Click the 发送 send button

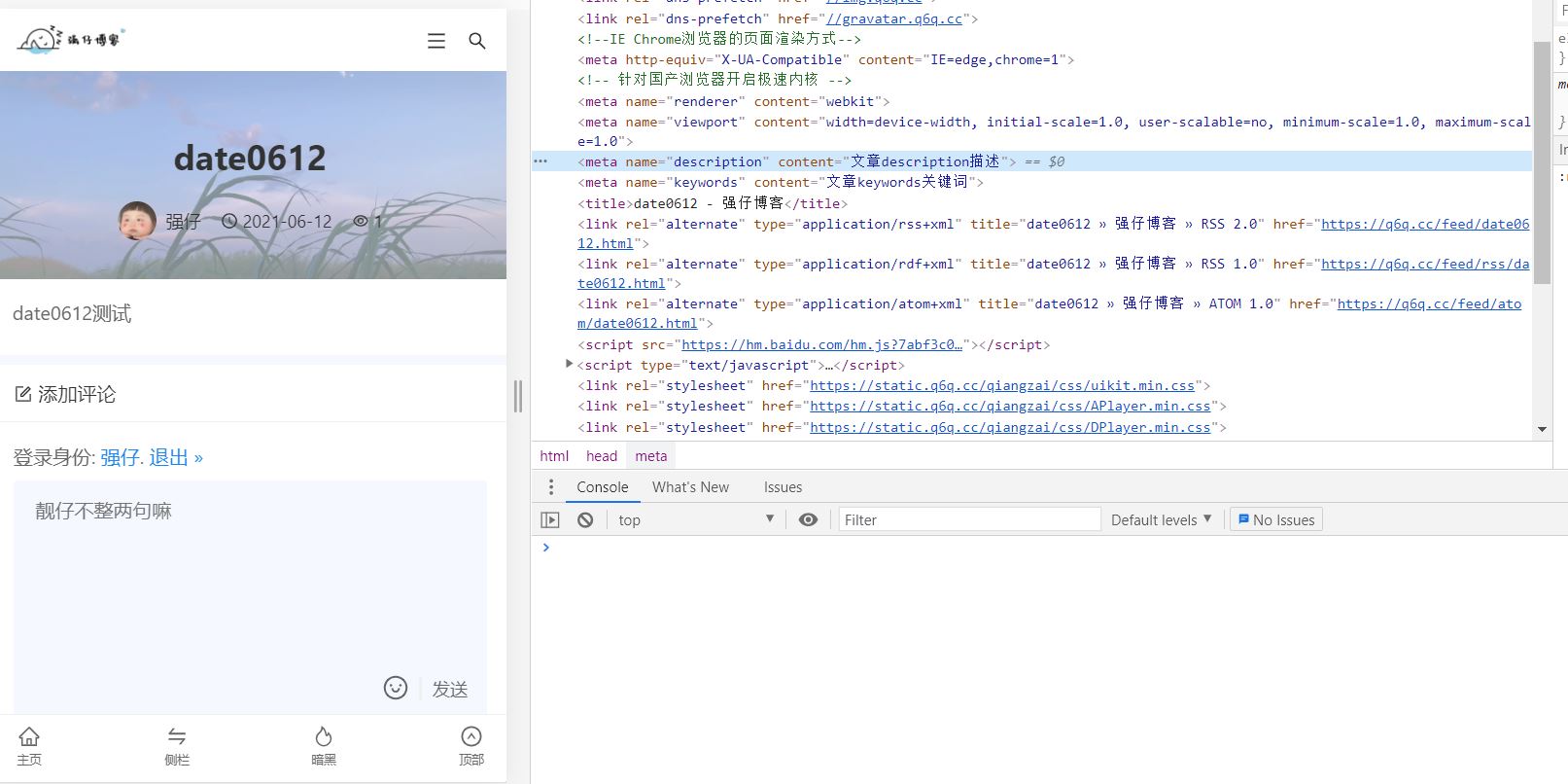point(450,689)
